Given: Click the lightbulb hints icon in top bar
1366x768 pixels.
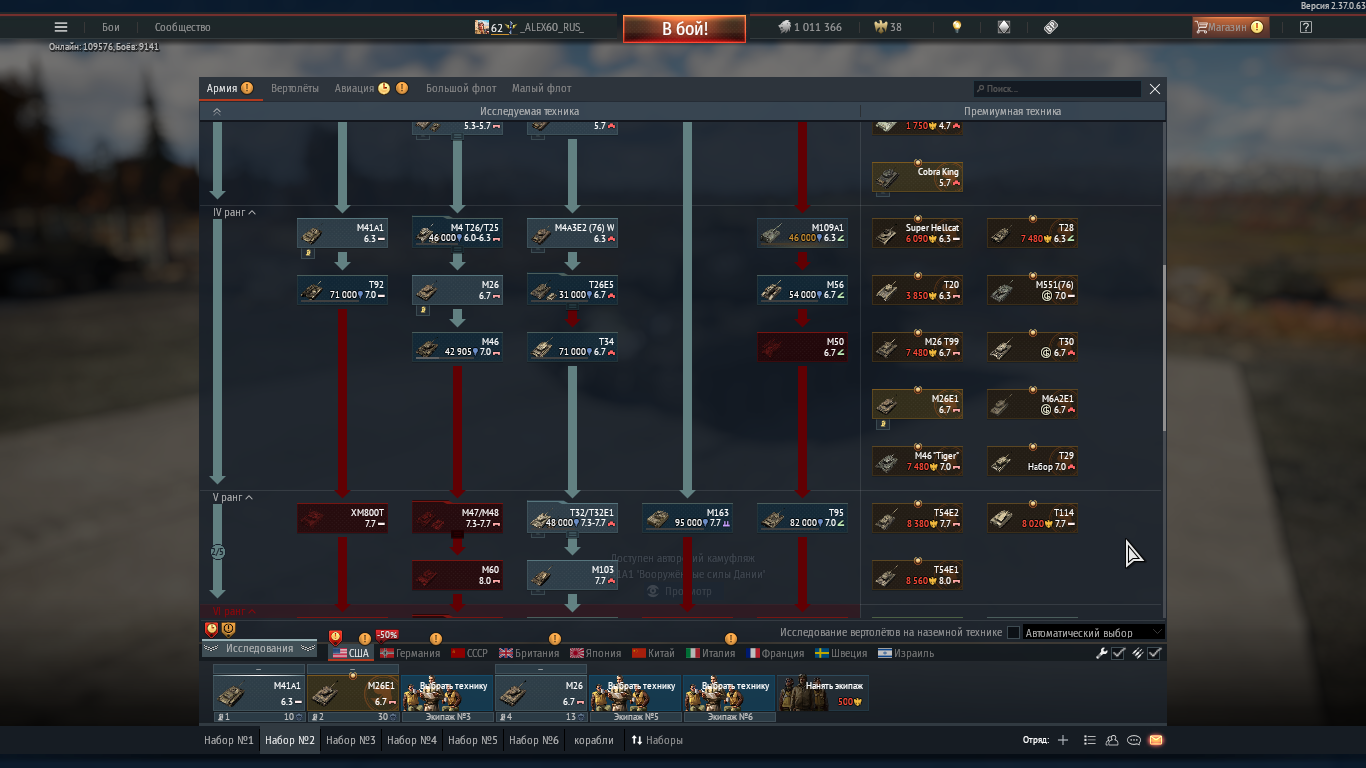Looking at the screenshot, I should pos(957,28).
